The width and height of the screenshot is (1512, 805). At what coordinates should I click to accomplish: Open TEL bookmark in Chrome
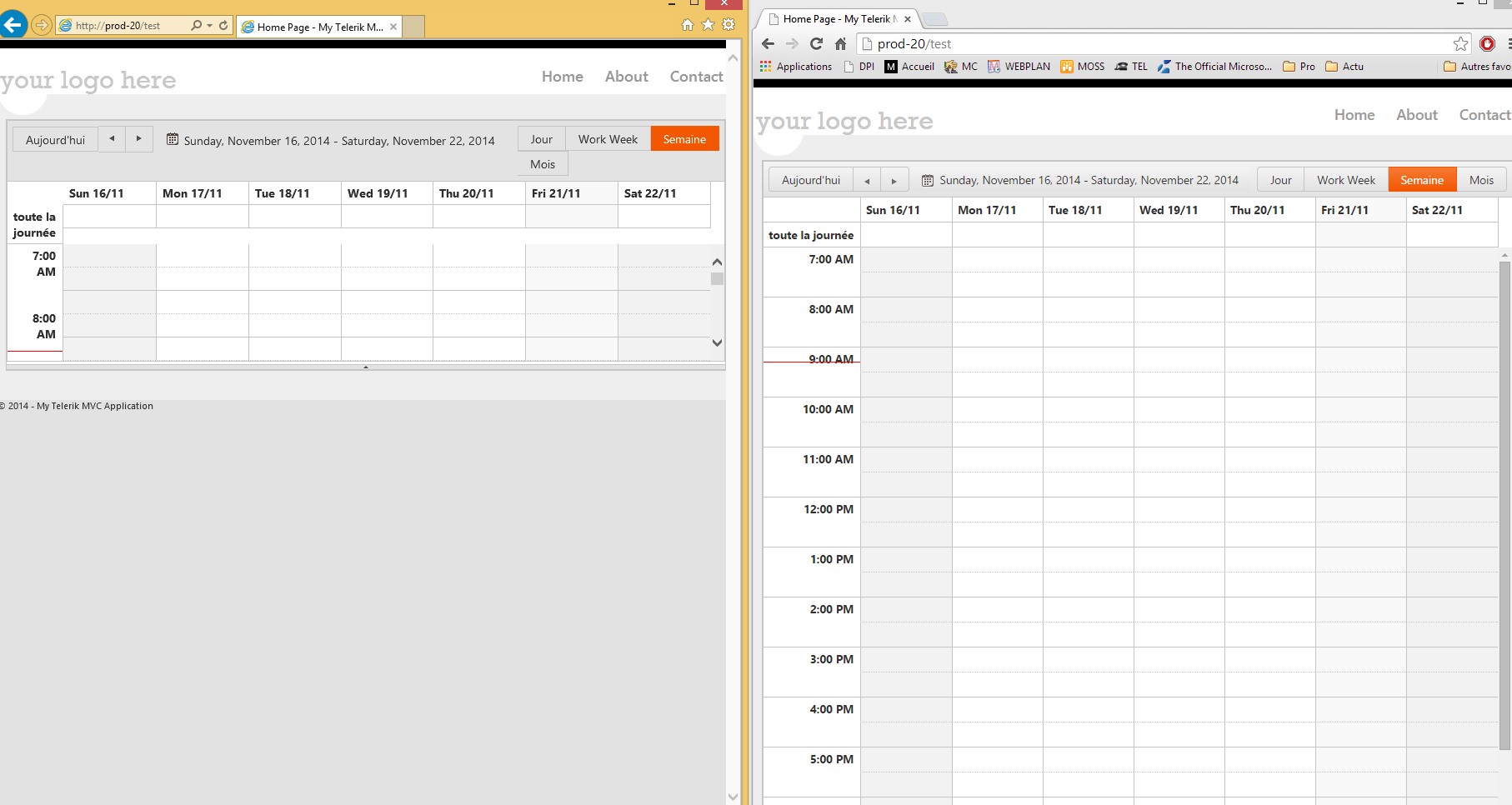coord(1131,67)
